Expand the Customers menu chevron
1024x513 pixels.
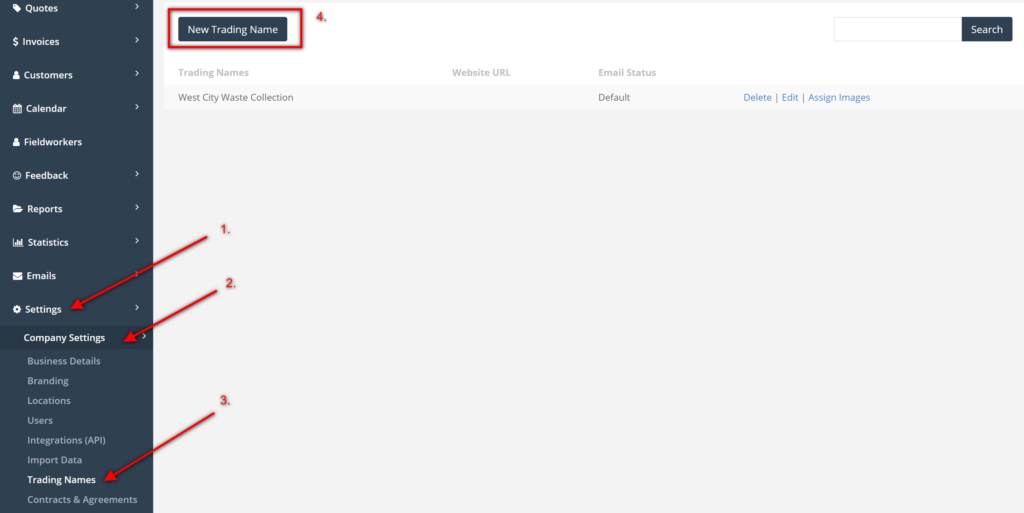pos(137,73)
